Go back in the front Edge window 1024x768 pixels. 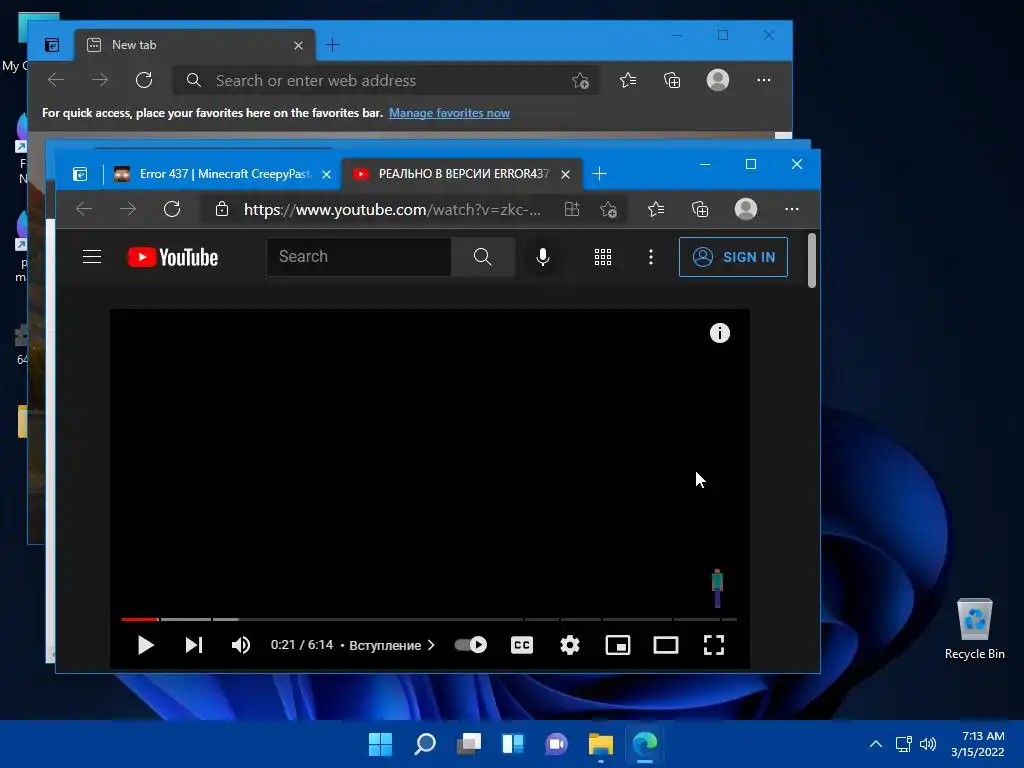click(x=84, y=209)
